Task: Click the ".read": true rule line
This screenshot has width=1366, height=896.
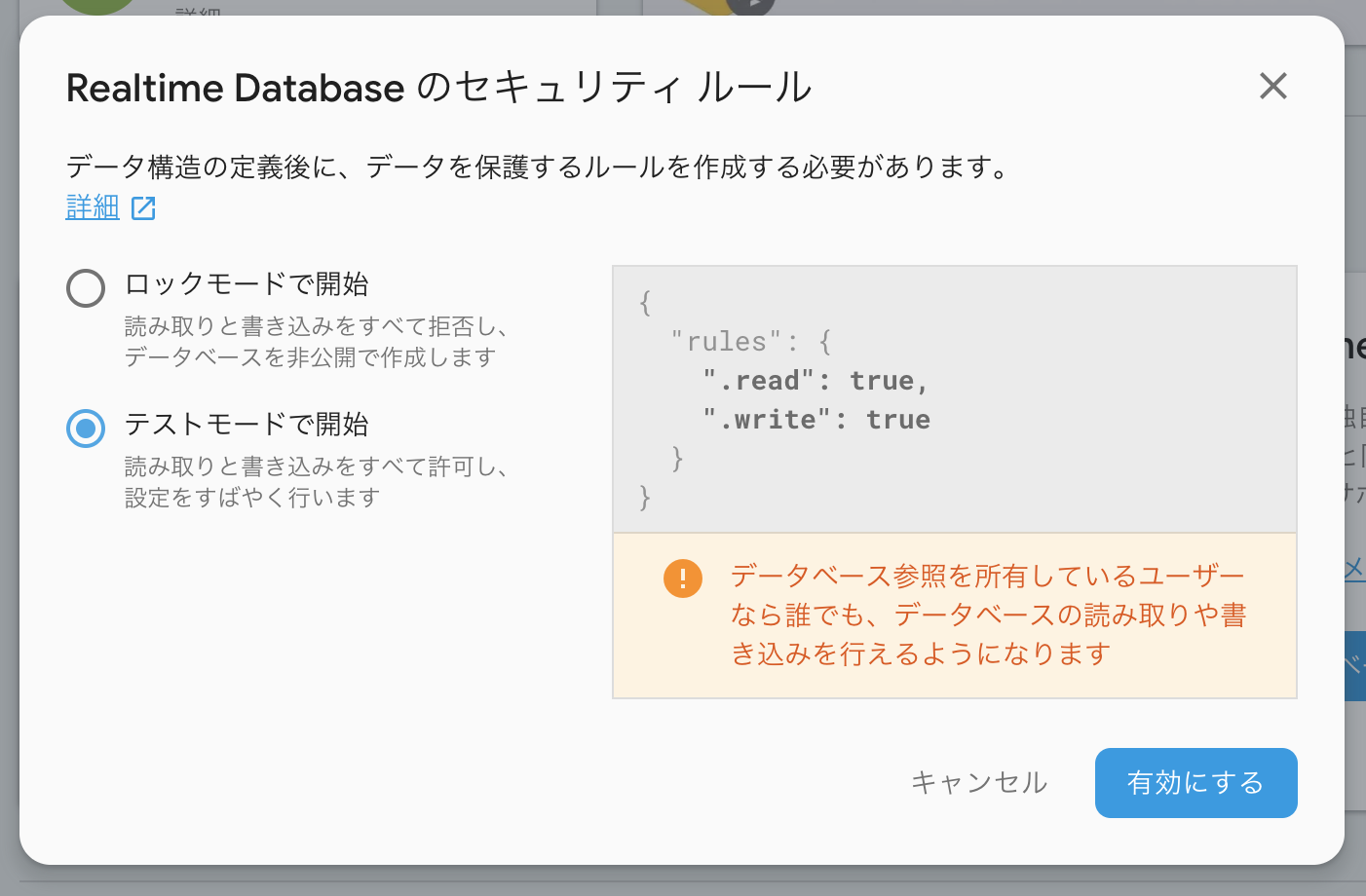Action: click(816, 381)
